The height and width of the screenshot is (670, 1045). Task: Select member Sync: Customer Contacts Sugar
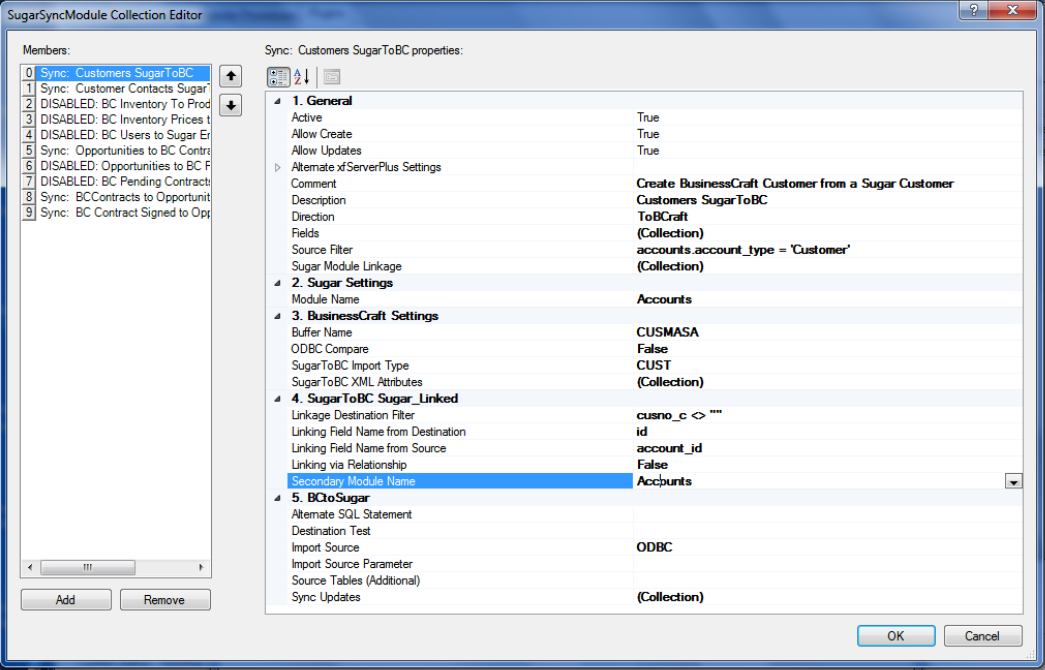coord(116,89)
